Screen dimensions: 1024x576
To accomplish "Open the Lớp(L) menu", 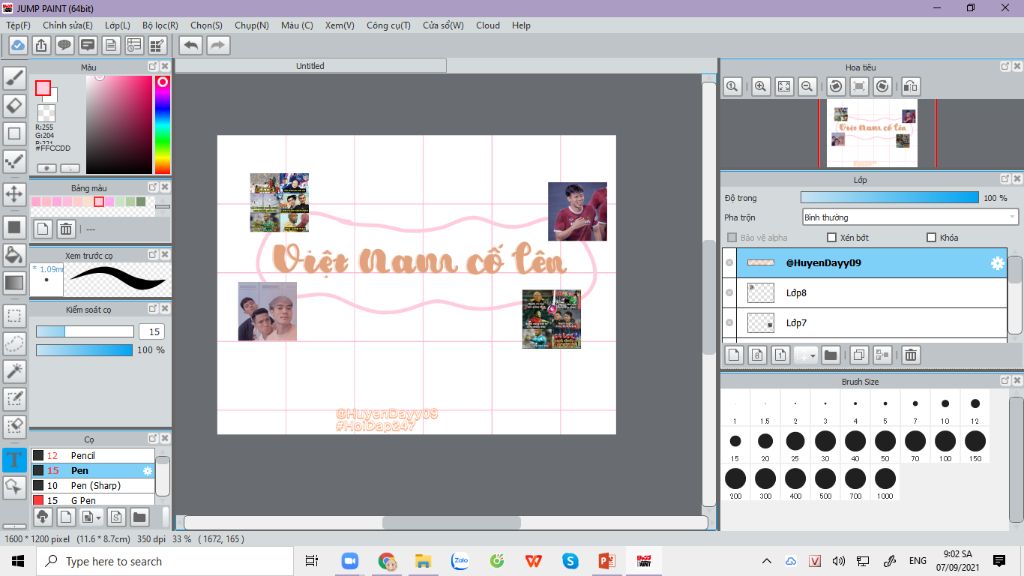I will 118,25.
